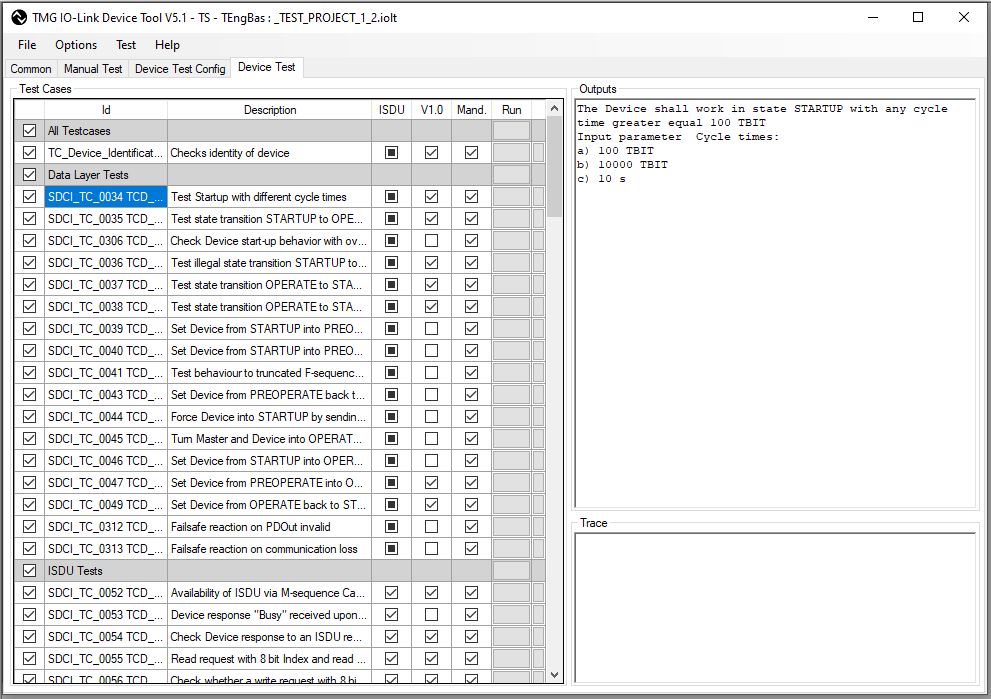The image size is (991, 699).
Task: Enable V1.0 checkbox for SDCI_TC_0306 row
Action: pos(431,241)
